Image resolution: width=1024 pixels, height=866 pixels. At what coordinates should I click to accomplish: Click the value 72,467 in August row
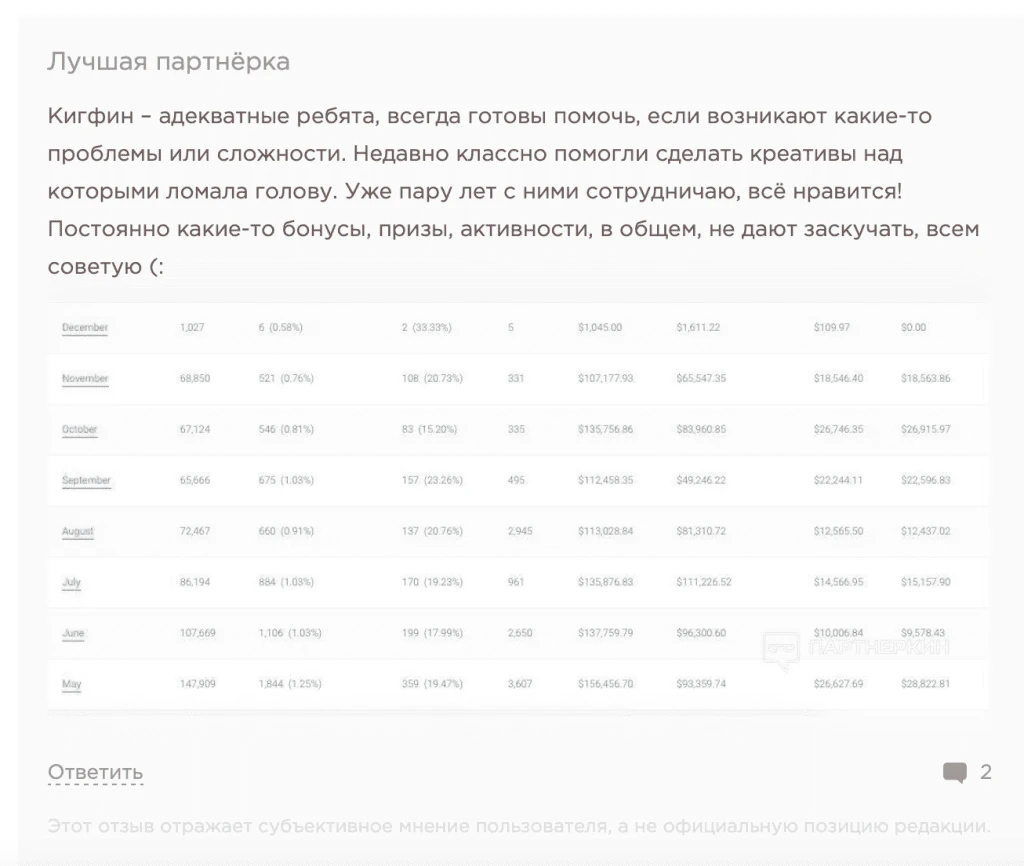click(x=195, y=531)
